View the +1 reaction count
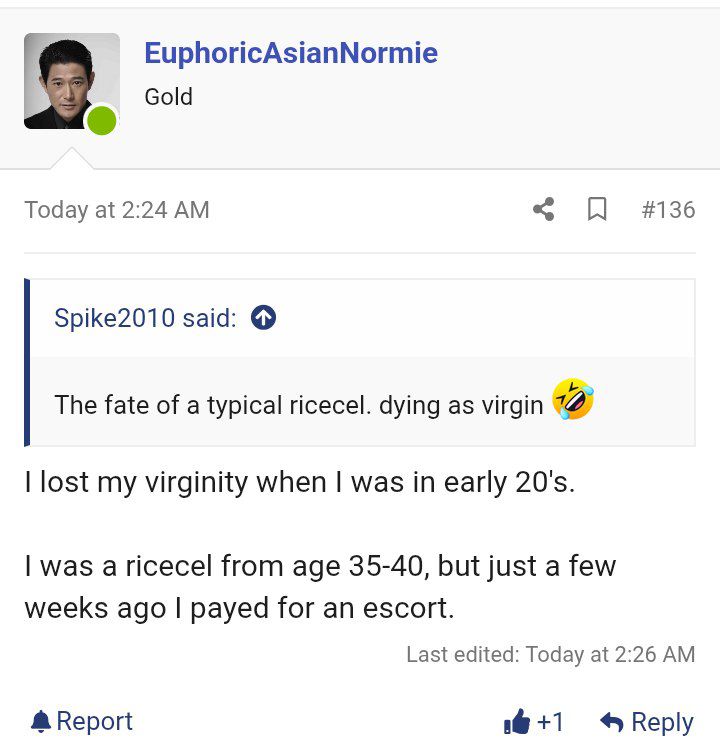 (x=551, y=722)
